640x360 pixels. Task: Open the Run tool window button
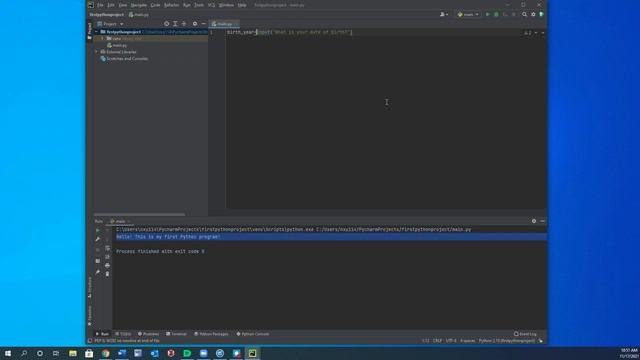pos(102,334)
